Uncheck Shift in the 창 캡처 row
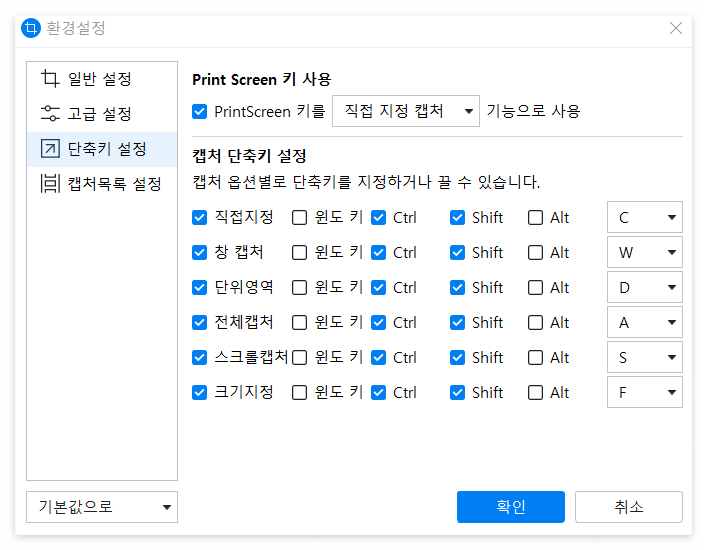 click(457, 252)
